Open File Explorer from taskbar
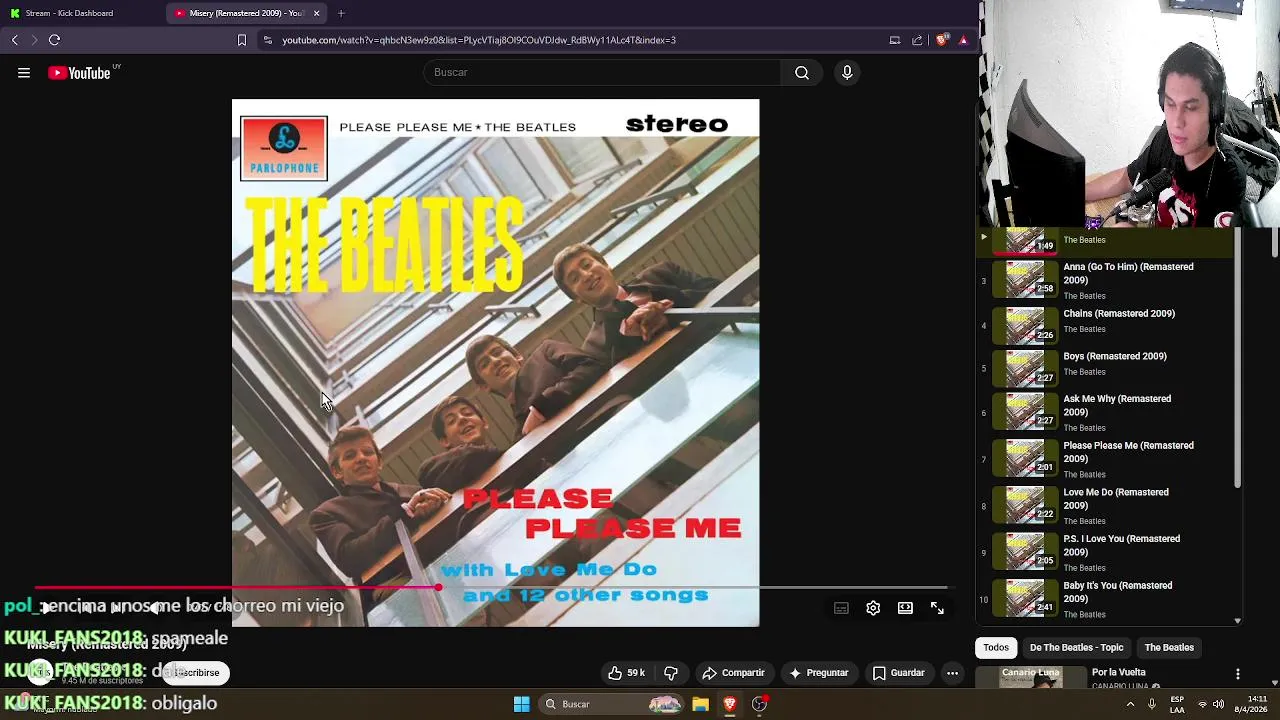The height and width of the screenshot is (720, 1280). [700, 704]
